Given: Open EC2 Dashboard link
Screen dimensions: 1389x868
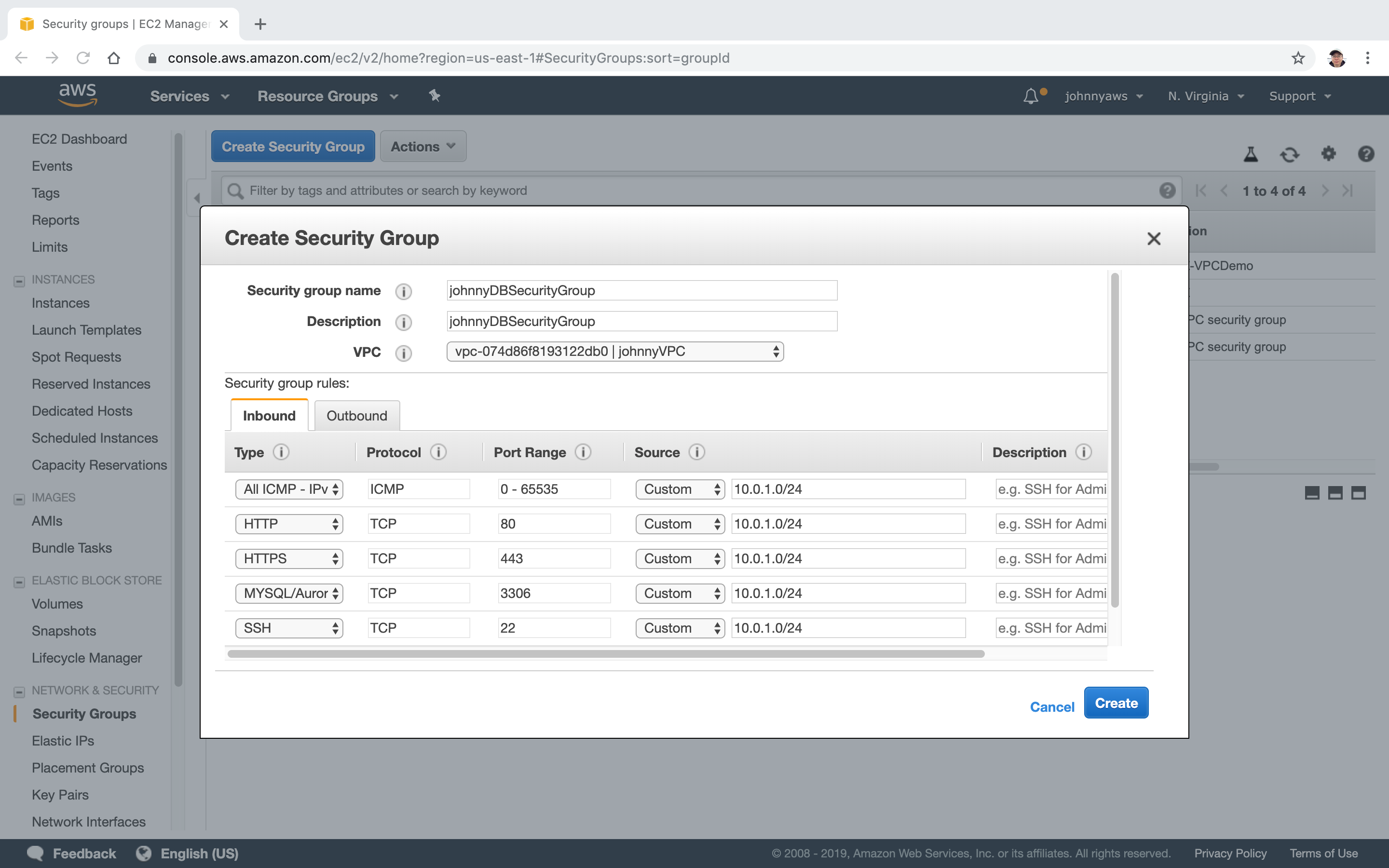Looking at the screenshot, I should [79, 139].
